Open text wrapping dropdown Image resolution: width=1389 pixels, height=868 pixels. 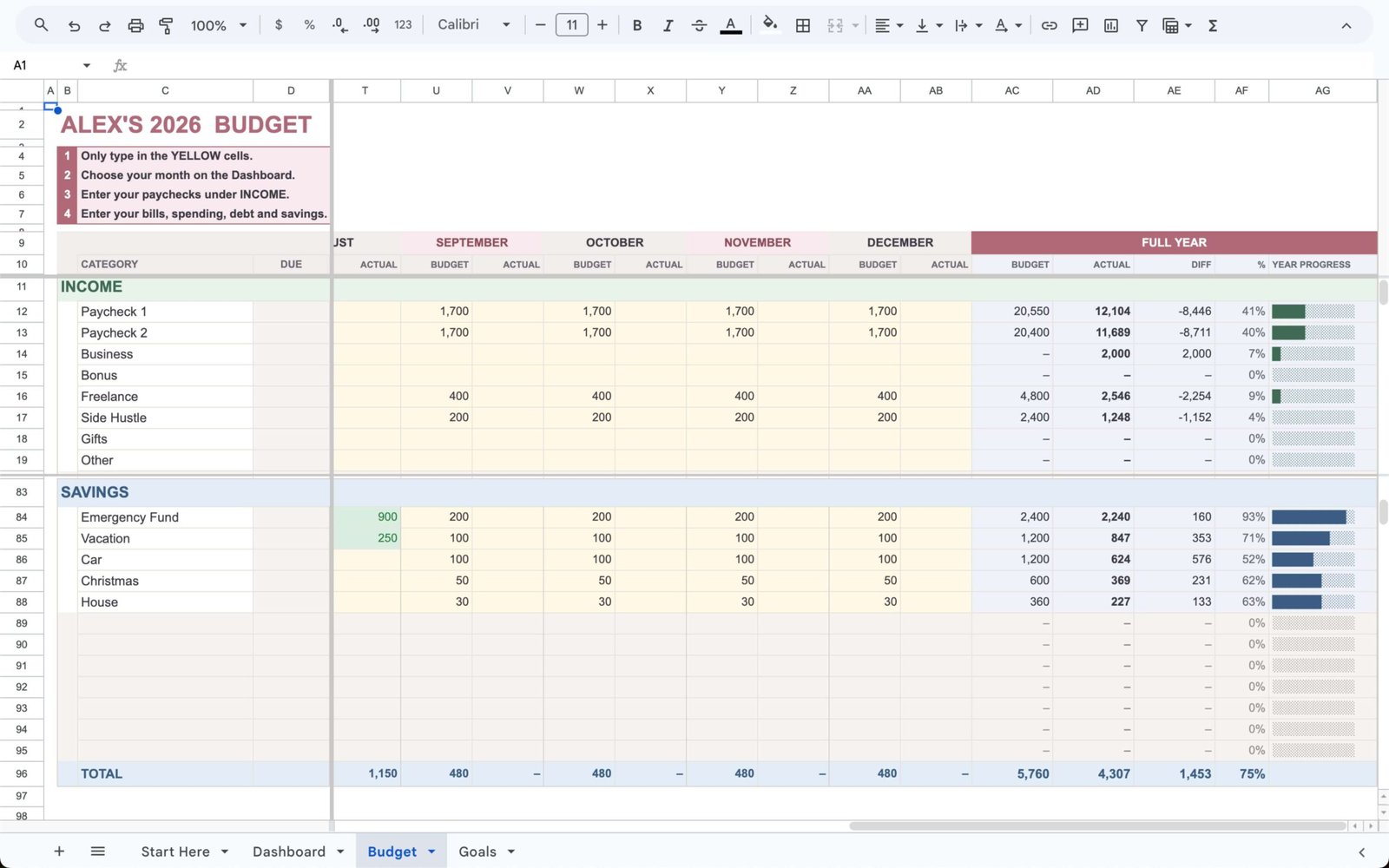tap(967, 25)
